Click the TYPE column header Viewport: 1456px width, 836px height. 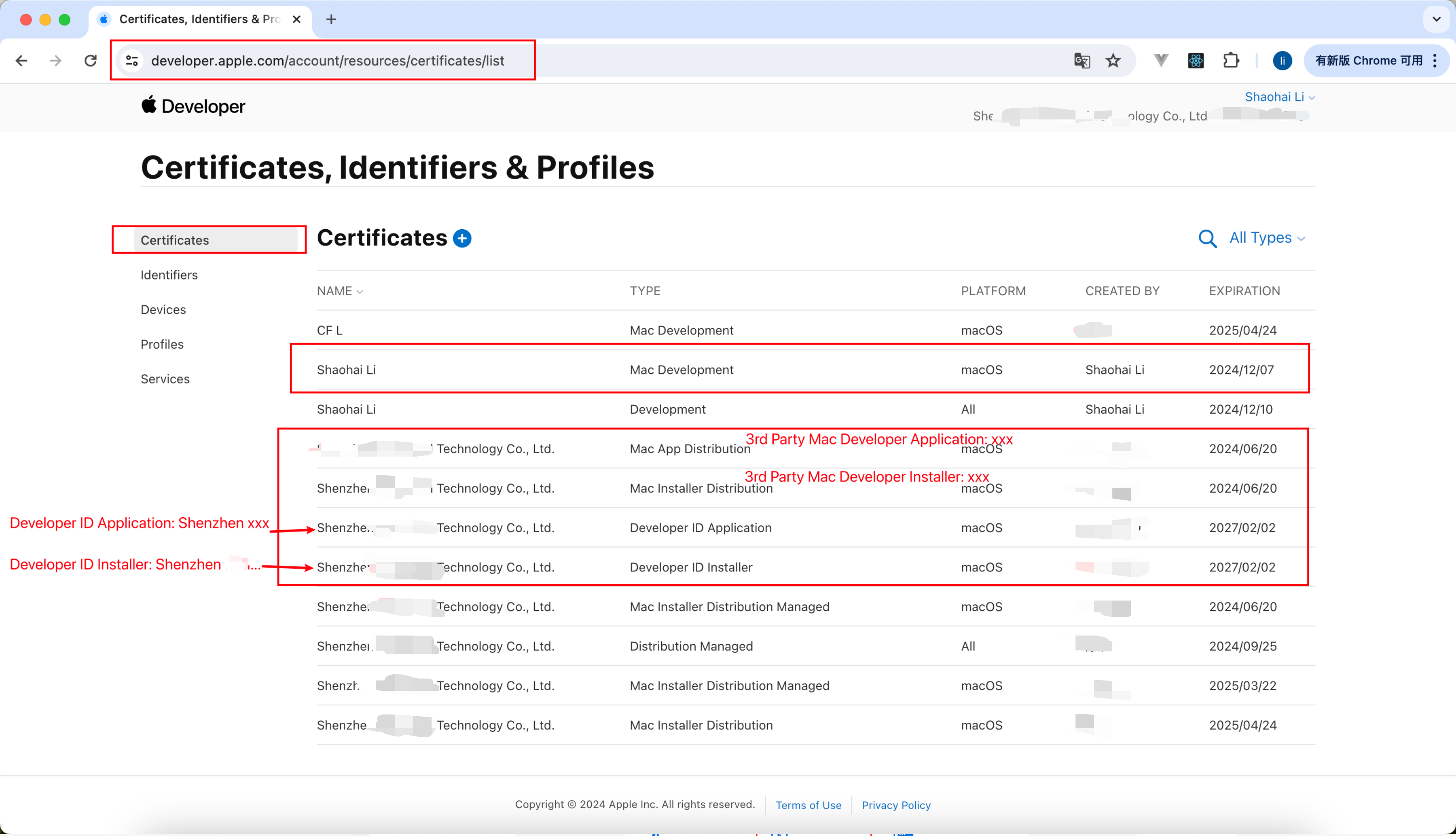tap(645, 291)
